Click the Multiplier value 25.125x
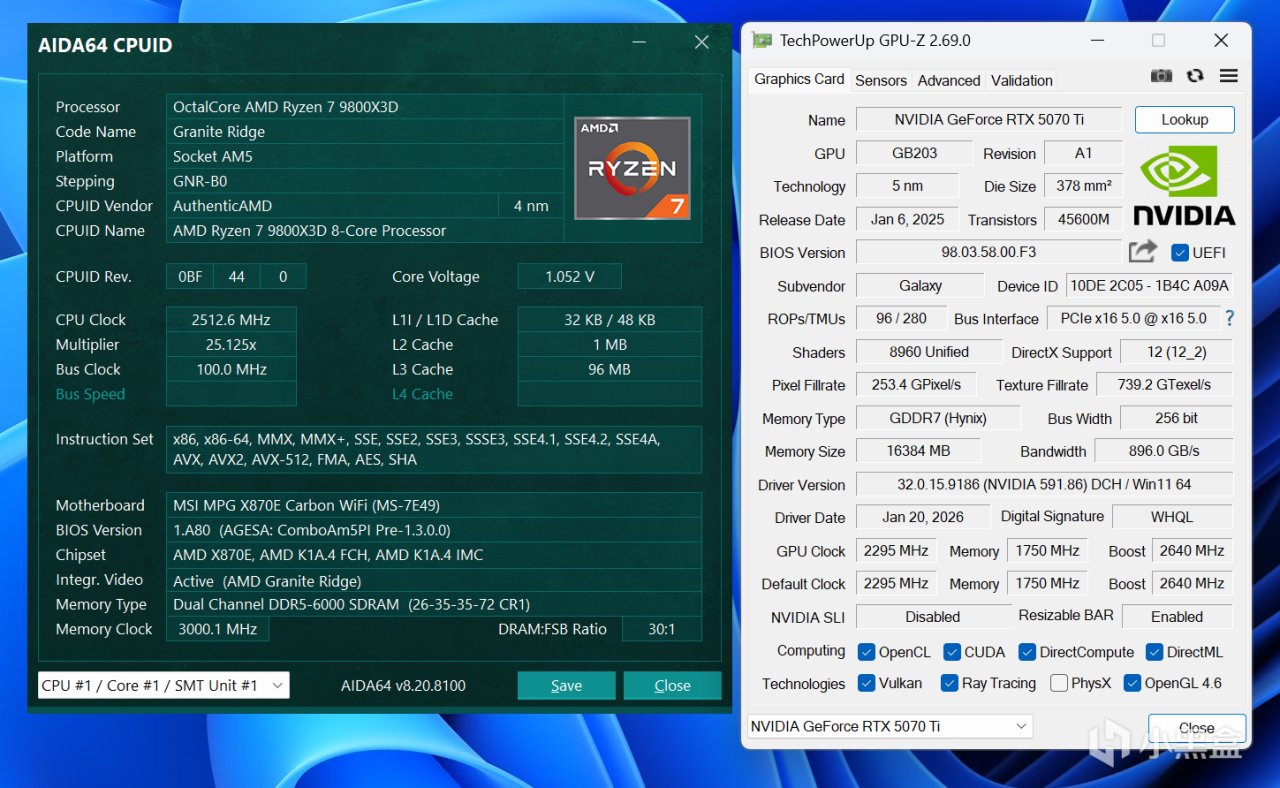This screenshot has width=1280, height=788. pyautogui.click(x=231, y=344)
